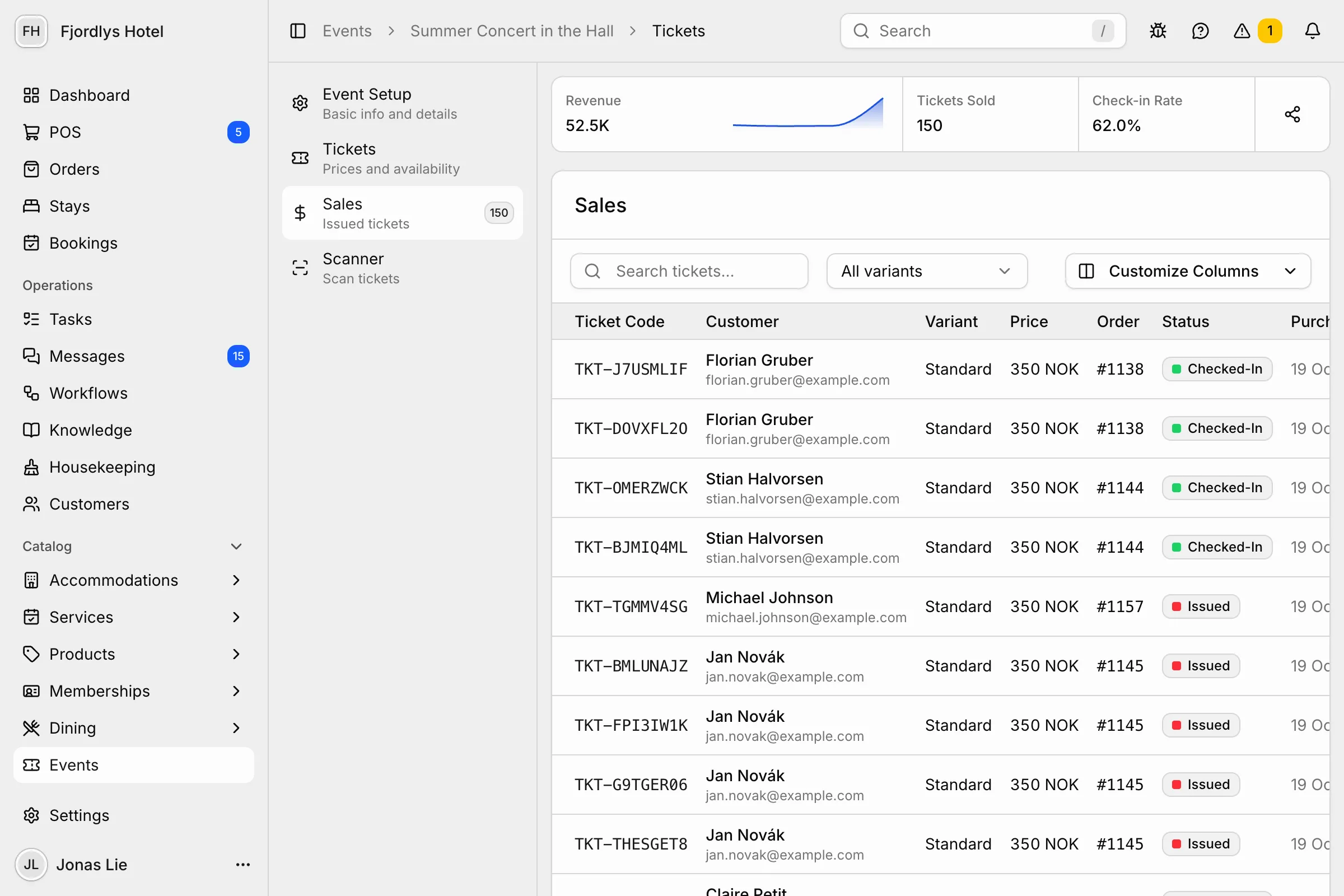The image size is (1344, 896).
Task: Open Housekeeping page
Action: click(134, 467)
